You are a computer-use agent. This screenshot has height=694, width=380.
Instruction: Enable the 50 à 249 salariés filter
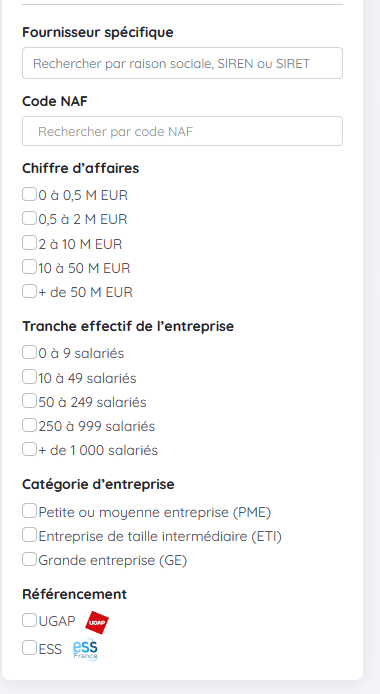pos(29,401)
